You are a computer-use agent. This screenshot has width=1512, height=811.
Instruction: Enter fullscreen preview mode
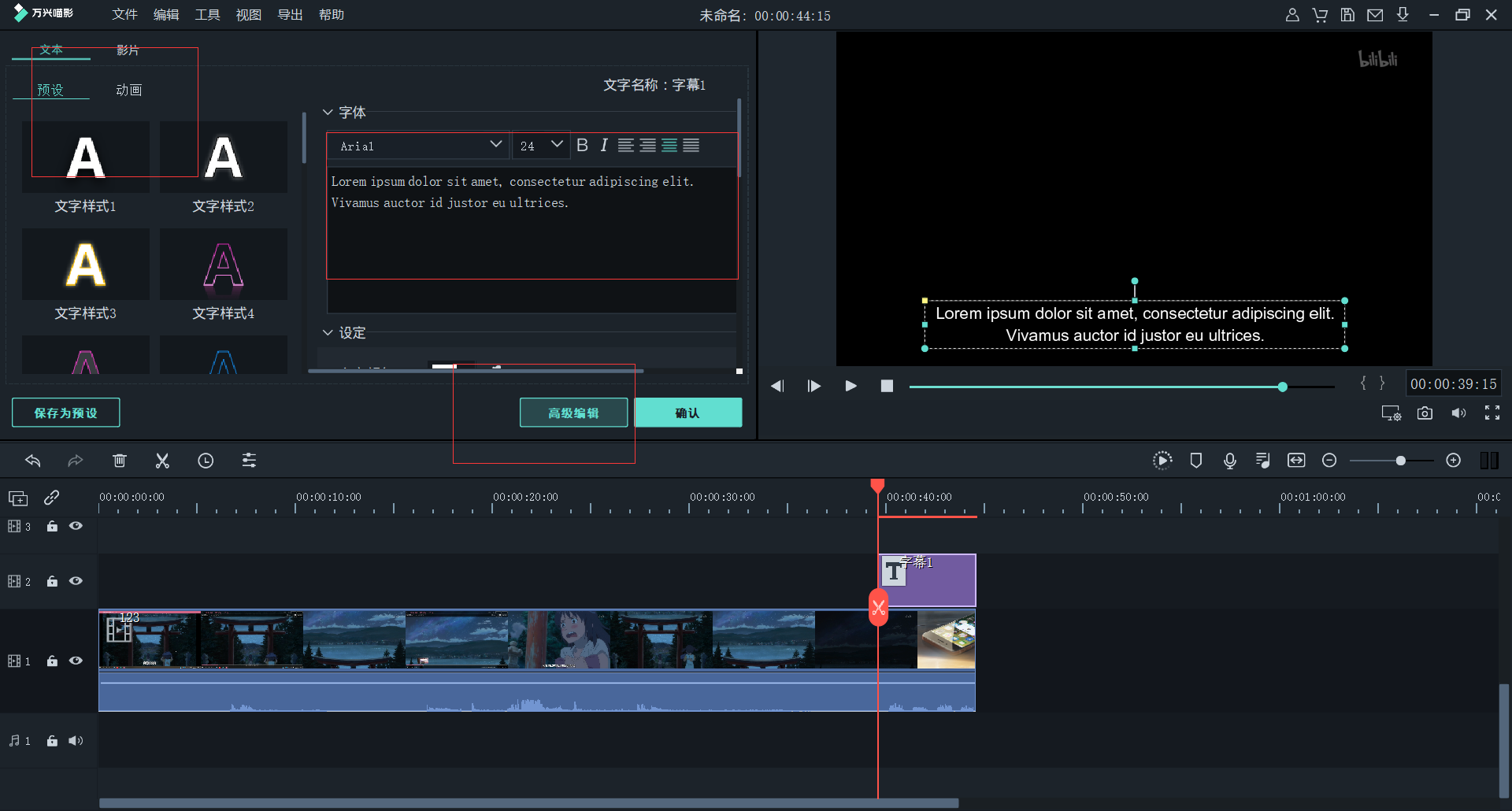[1492, 413]
